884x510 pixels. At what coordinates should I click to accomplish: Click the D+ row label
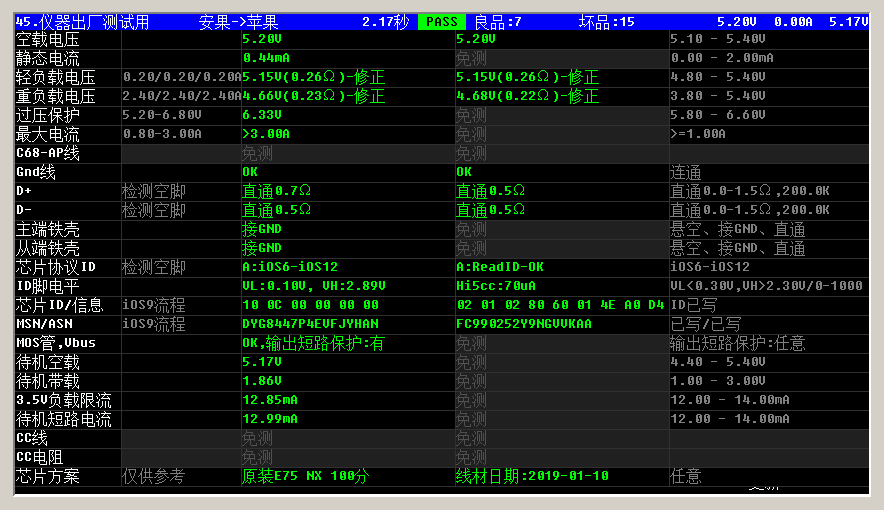coord(27,191)
